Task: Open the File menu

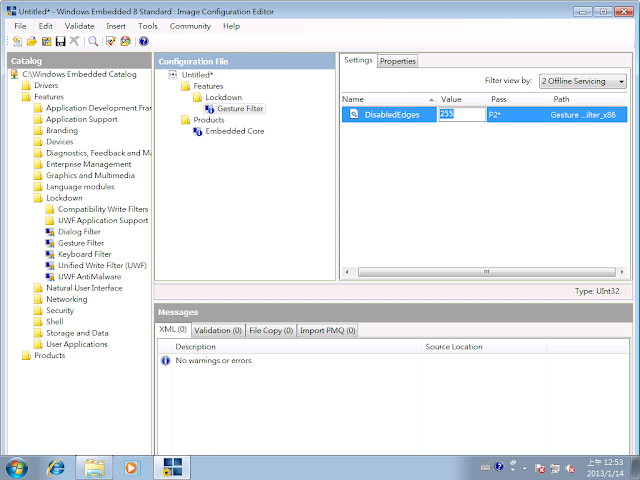Action: [20, 26]
